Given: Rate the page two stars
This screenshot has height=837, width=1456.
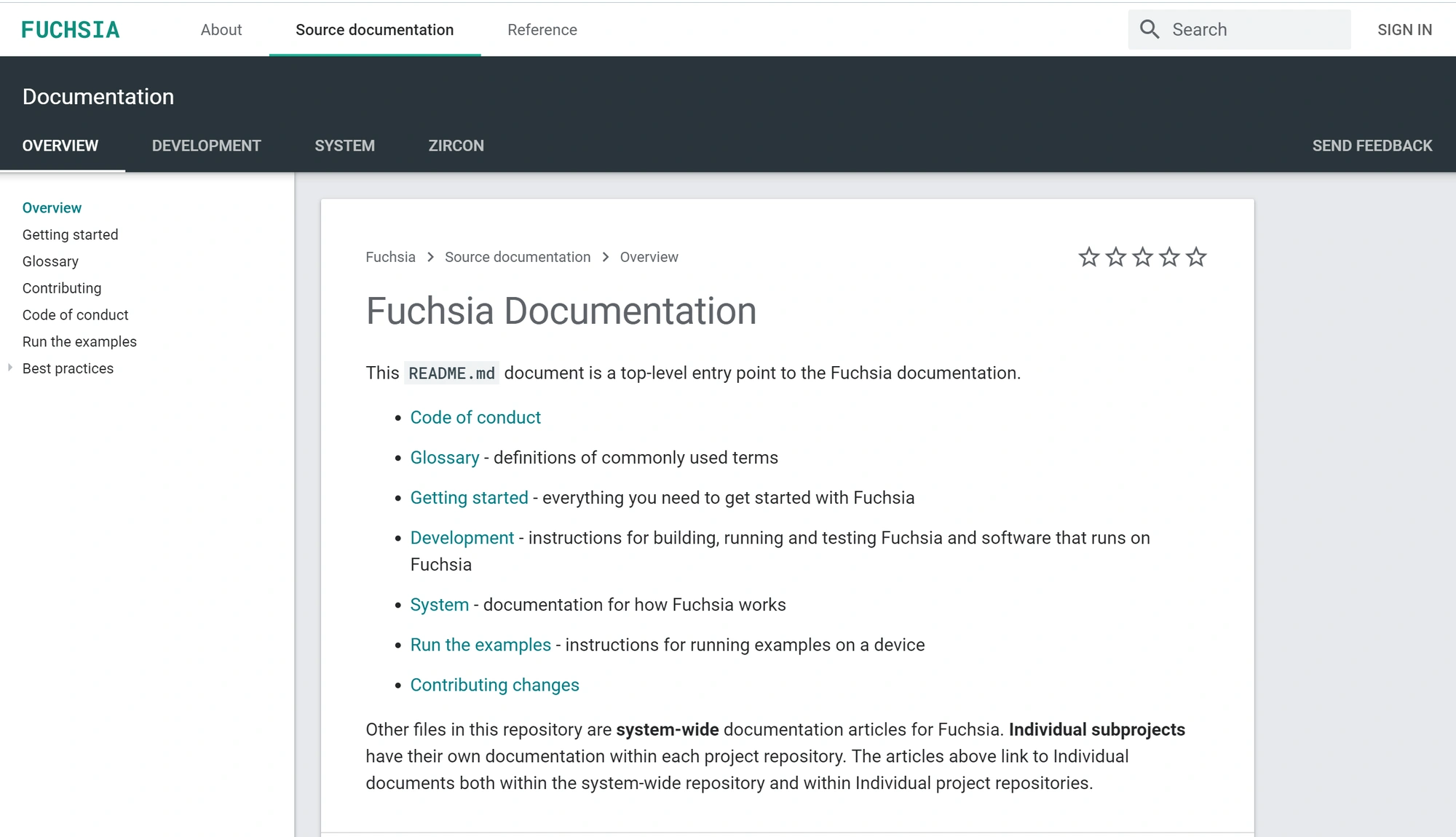Looking at the screenshot, I should (x=1116, y=257).
